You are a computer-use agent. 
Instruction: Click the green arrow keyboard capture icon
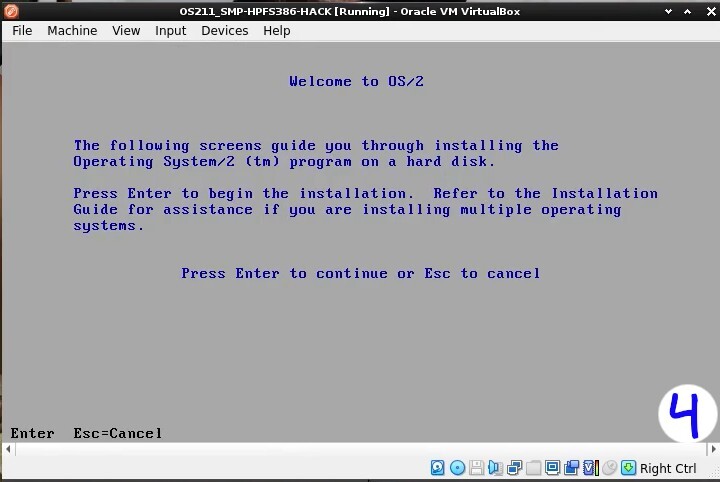click(628, 468)
